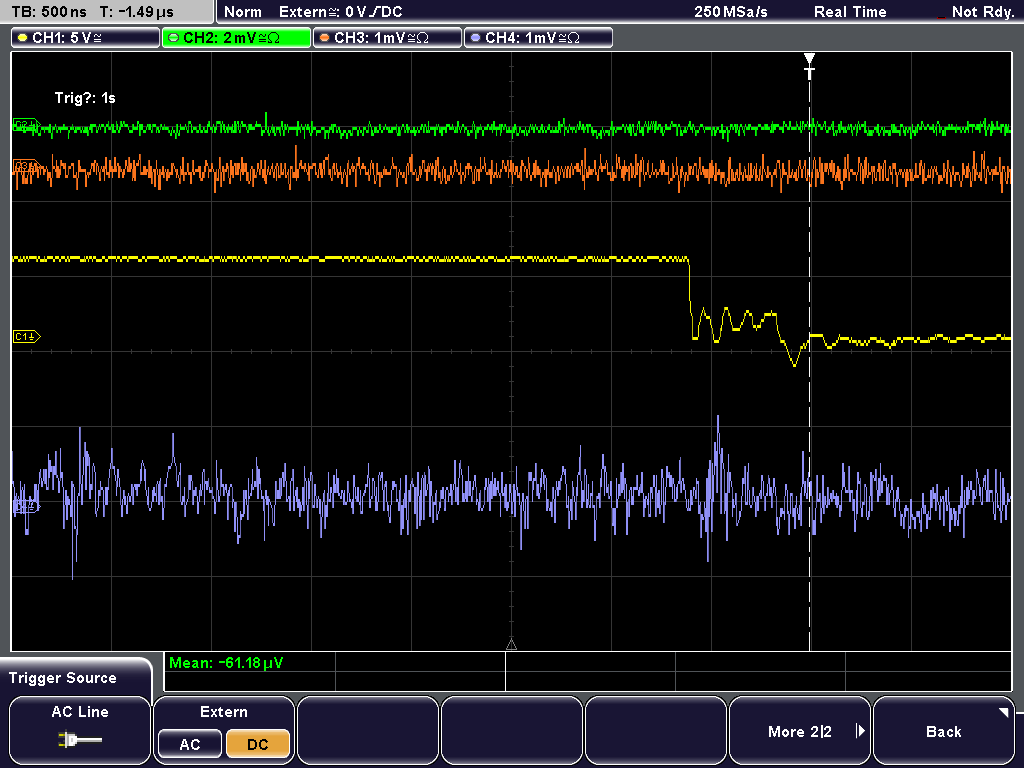
Task: Select the CH4: 1 mV channel tab
Action: (538, 38)
